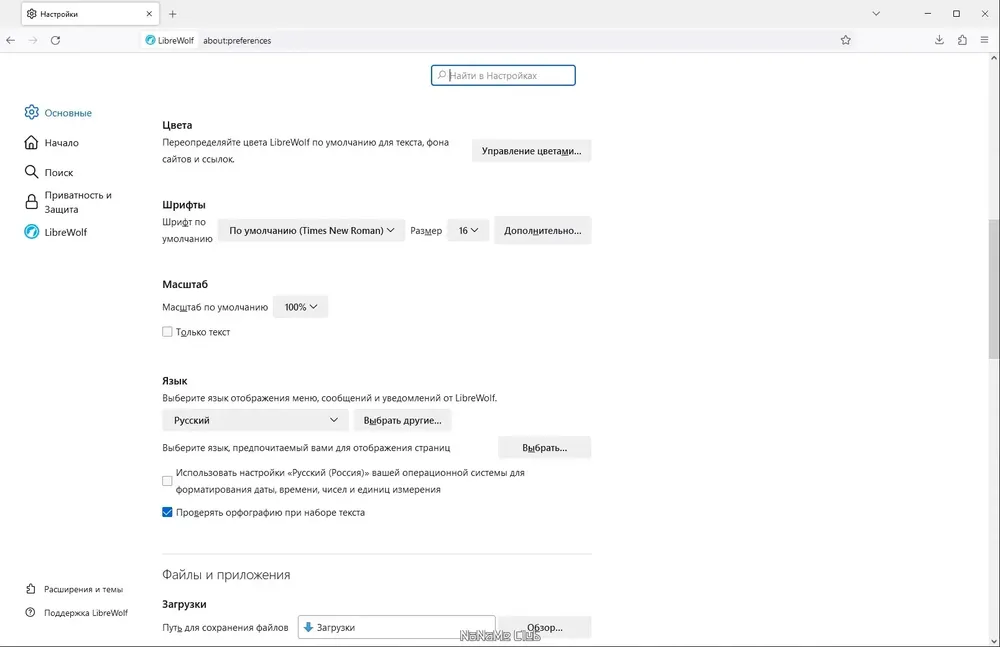
Task: Click the Загрузки download path field
Action: click(x=397, y=627)
